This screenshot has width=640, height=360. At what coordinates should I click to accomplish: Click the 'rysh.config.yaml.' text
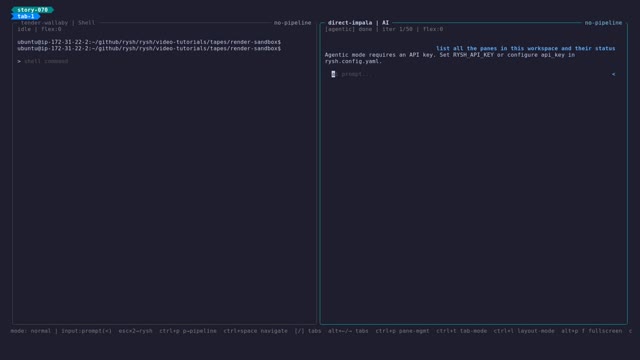tap(353, 61)
